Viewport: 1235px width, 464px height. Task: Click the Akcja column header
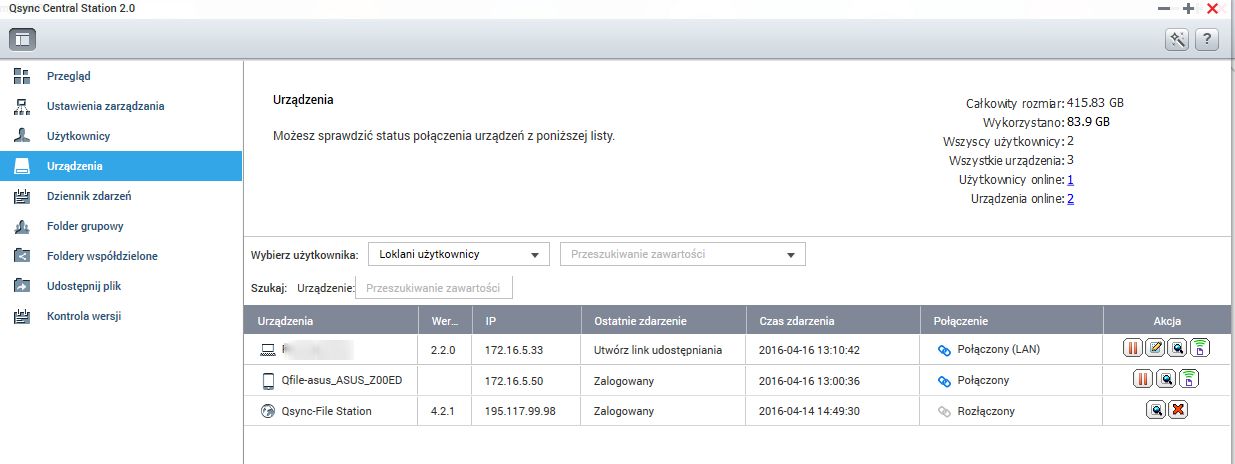pos(1167,321)
